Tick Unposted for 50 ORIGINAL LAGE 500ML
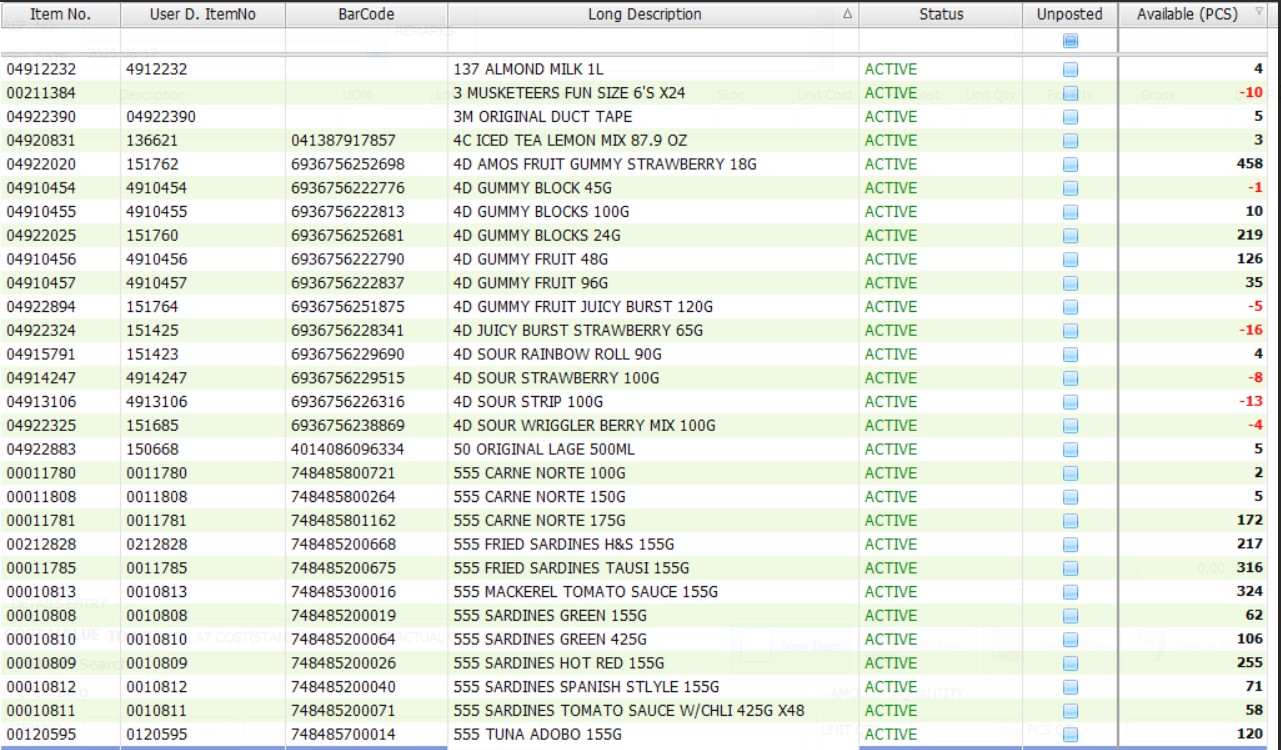The width and height of the screenshot is (1281, 750). click(1070, 449)
